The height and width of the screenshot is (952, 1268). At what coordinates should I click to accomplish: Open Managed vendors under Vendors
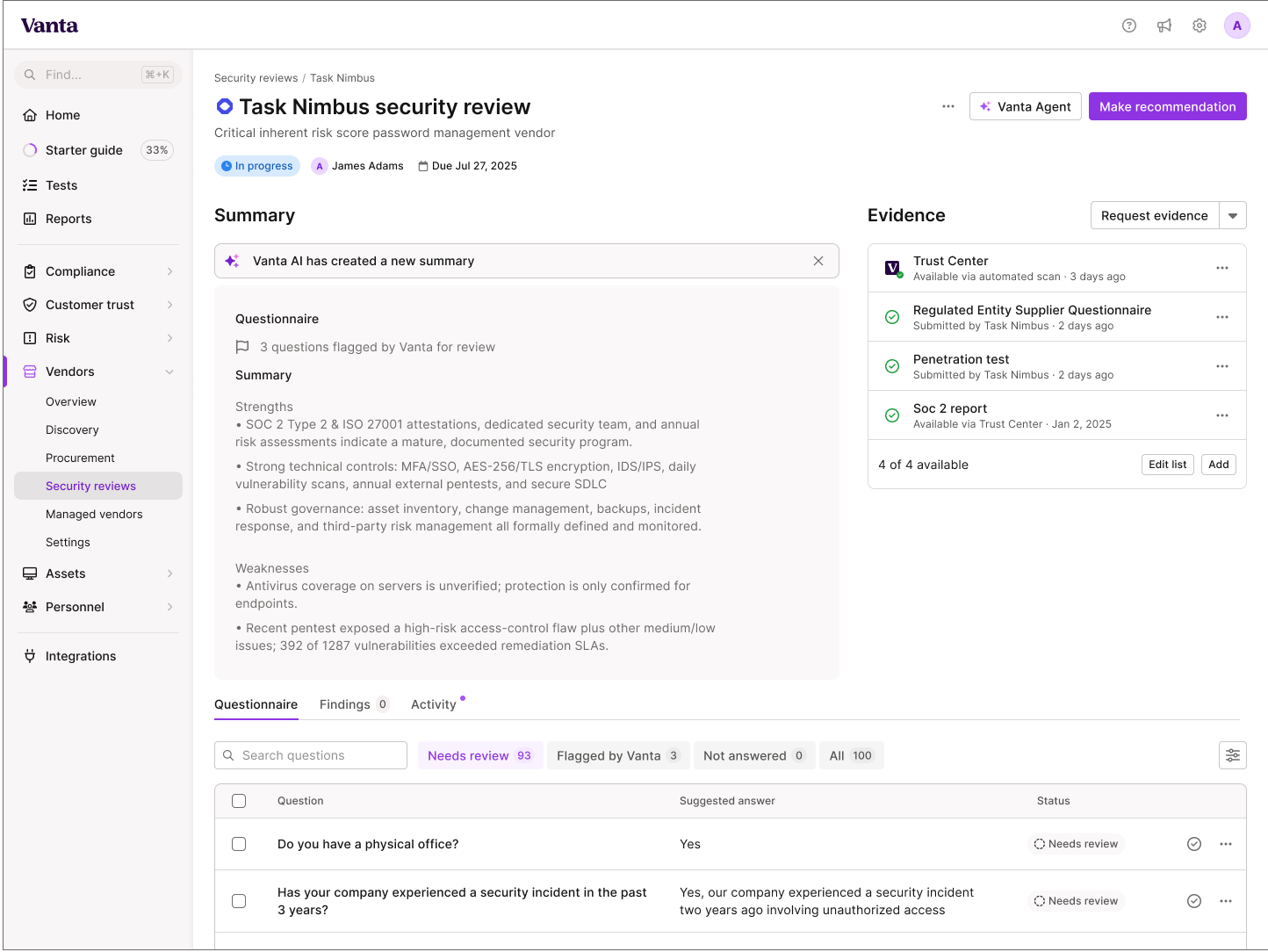click(98, 514)
